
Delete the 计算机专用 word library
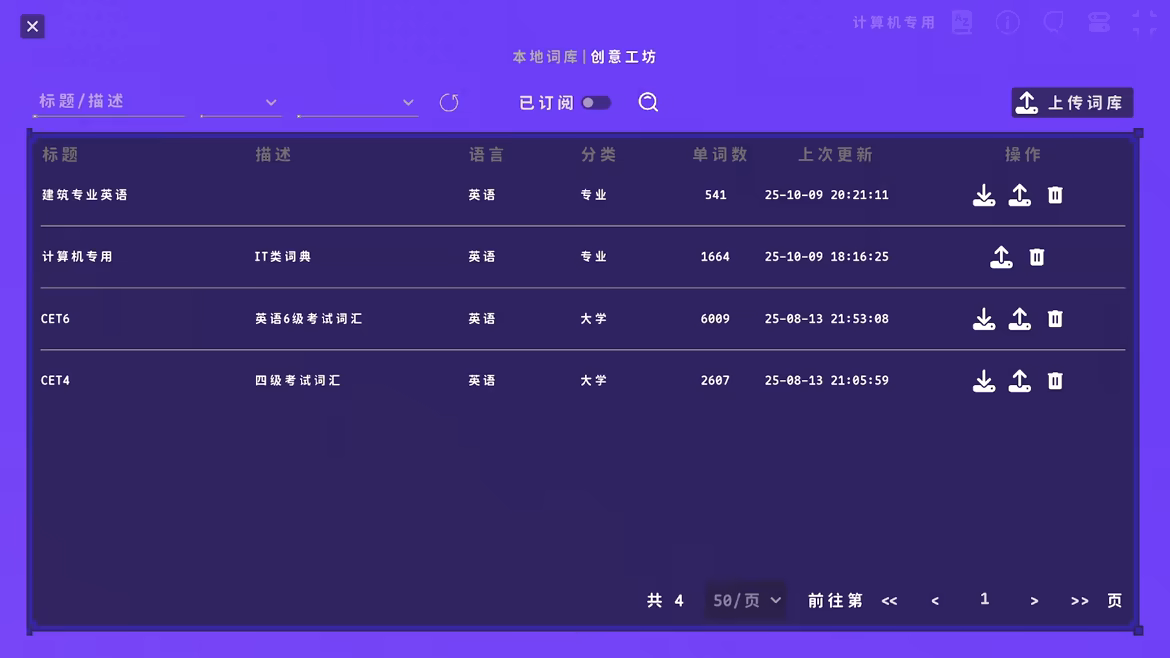1036,257
